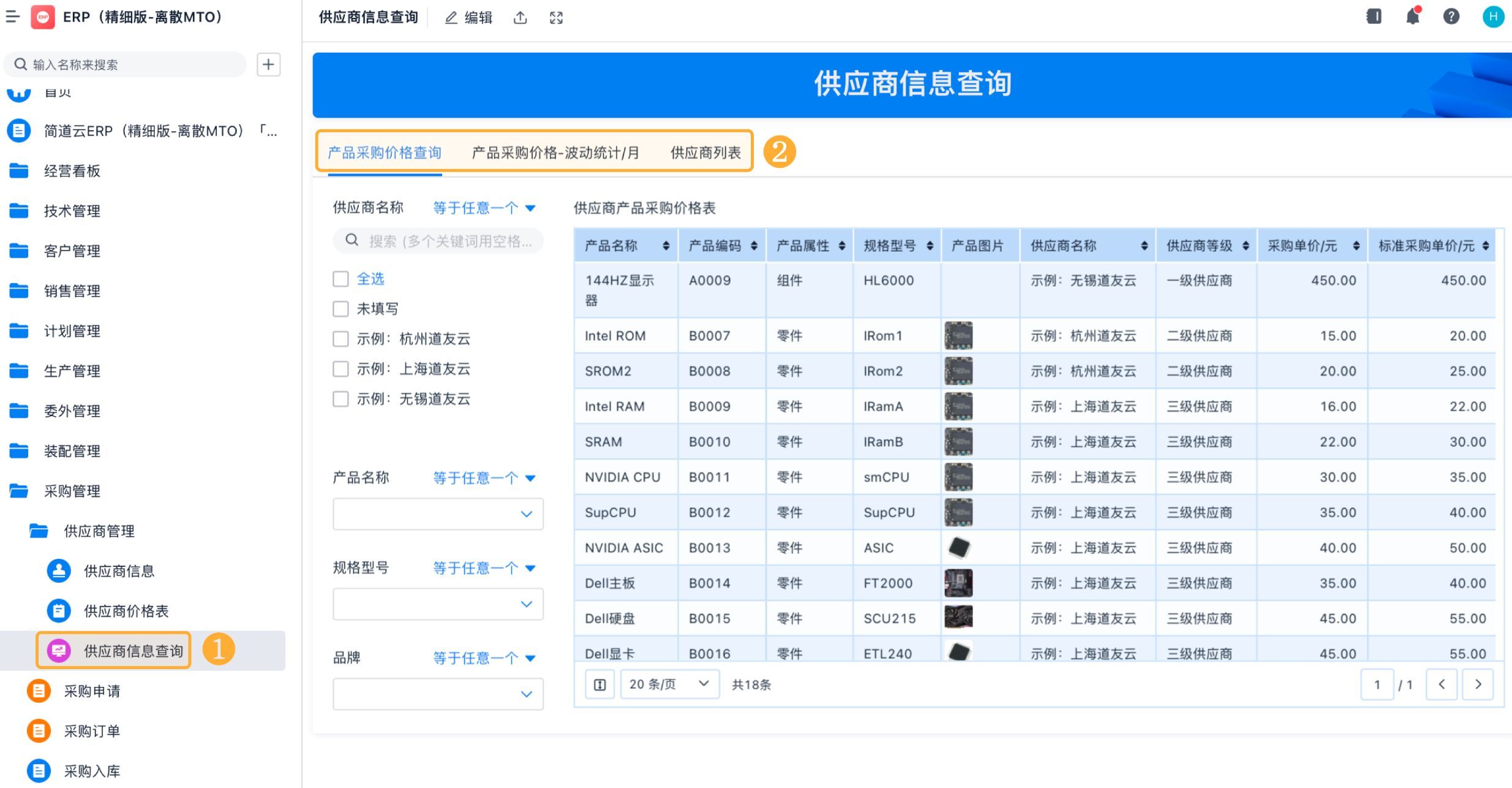Go to the next page arrow
This screenshot has width=1512, height=788.
pyautogui.click(x=1478, y=684)
